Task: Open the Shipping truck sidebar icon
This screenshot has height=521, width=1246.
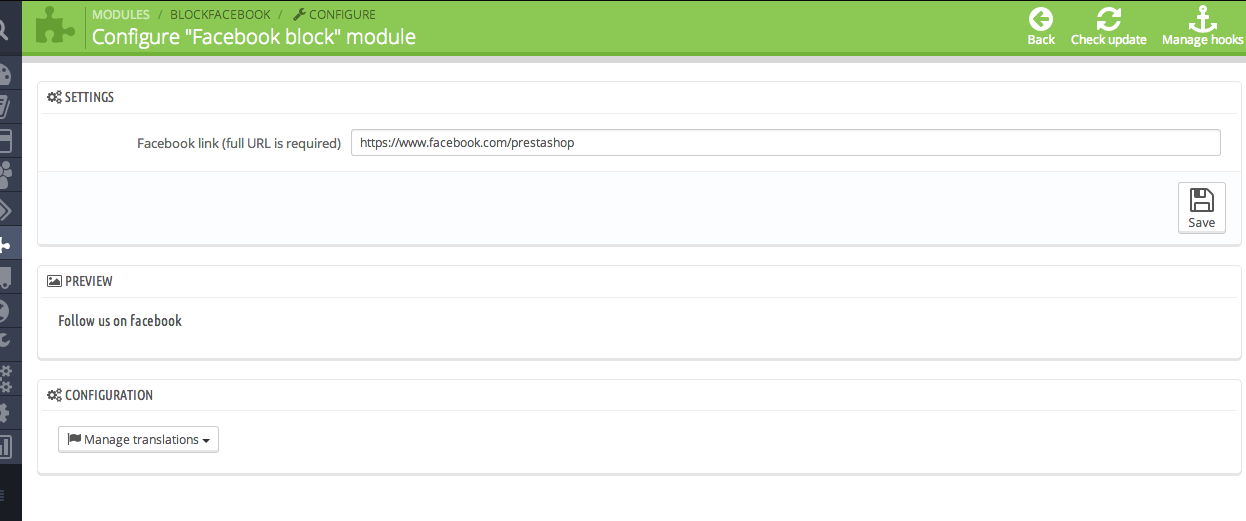Action: (x=5, y=277)
